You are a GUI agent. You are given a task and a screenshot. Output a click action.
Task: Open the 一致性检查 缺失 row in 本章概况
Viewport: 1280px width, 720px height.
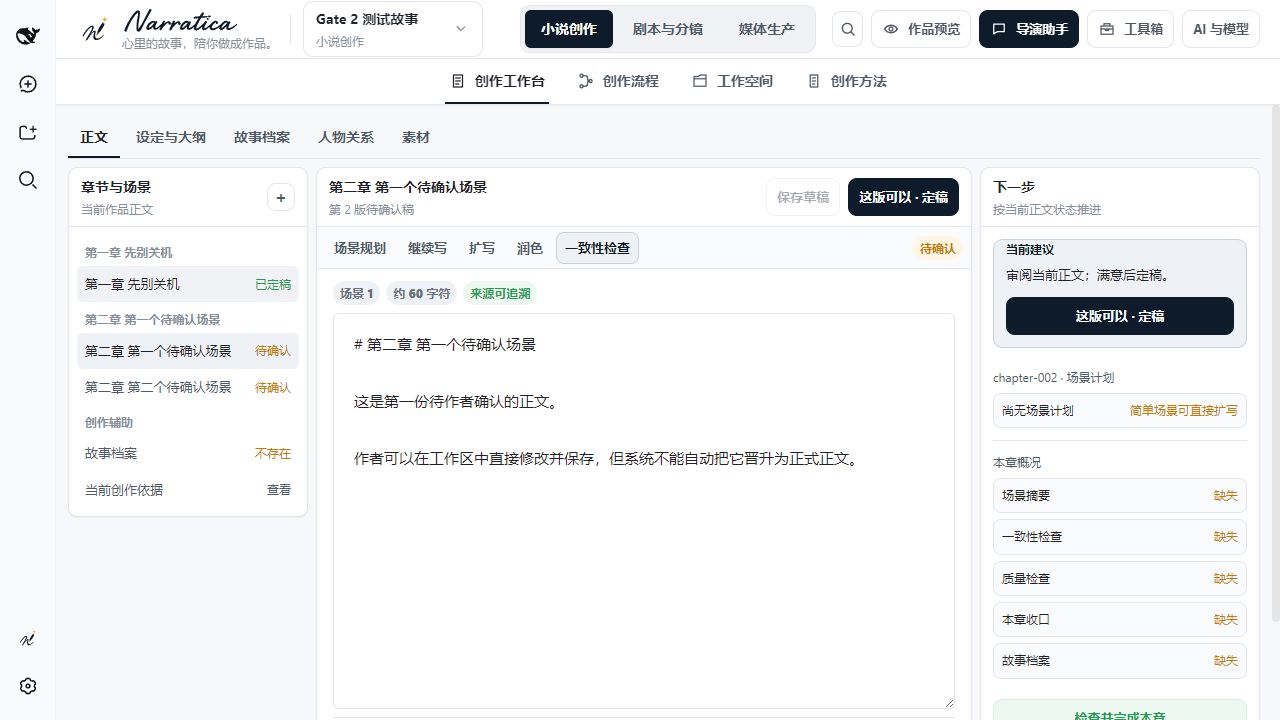pos(1120,537)
